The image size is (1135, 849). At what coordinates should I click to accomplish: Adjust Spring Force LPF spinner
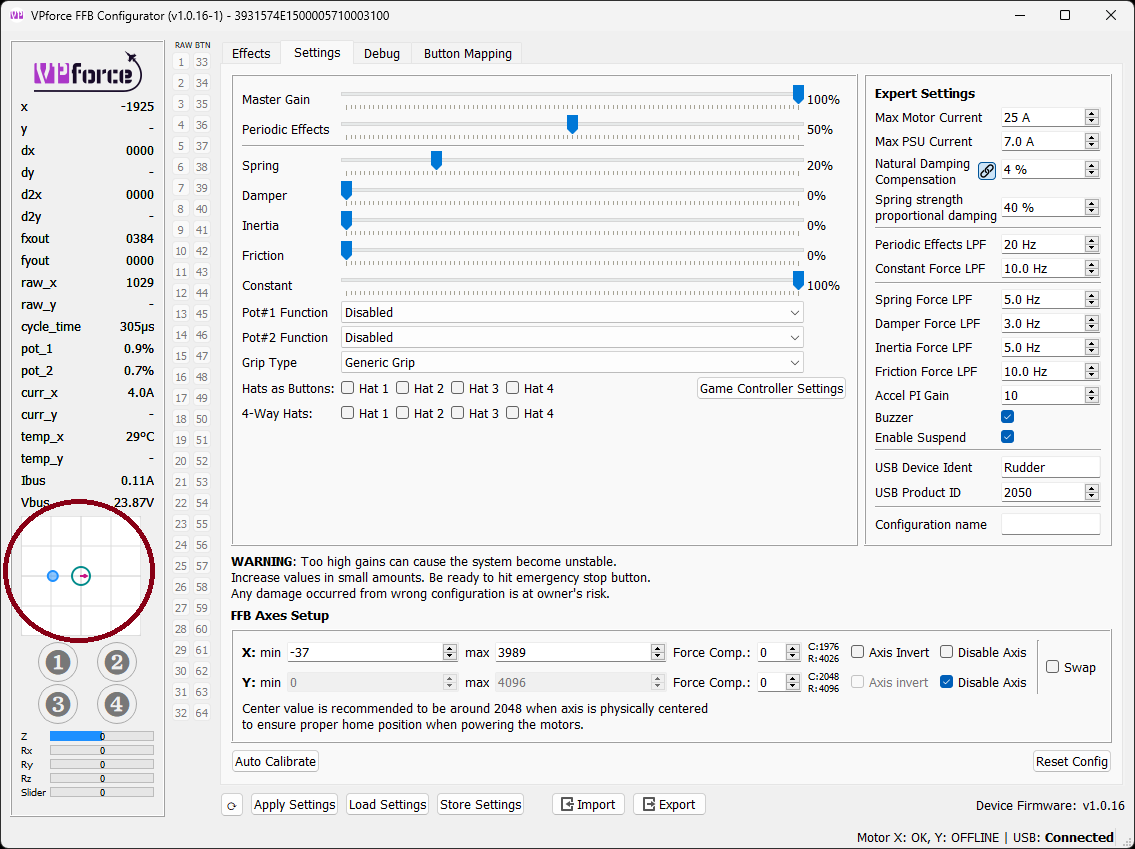click(1092, 300)
